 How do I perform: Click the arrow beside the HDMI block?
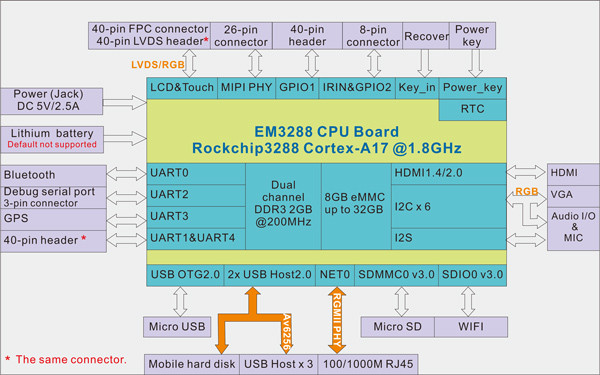pos(526,172)
